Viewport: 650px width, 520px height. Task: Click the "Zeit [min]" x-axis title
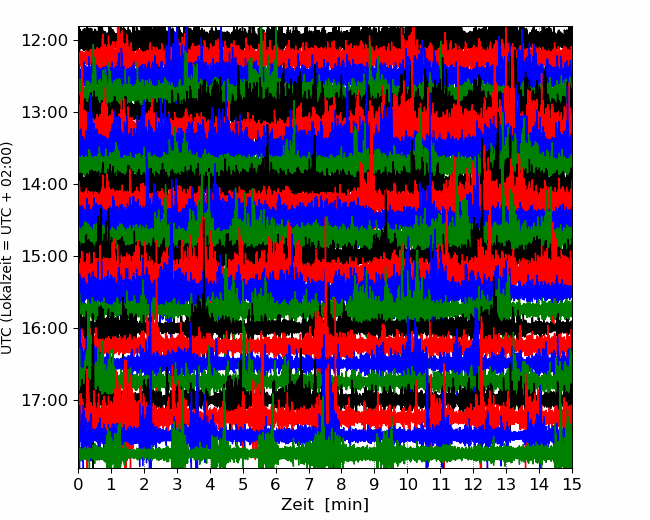[x=325, y=505]
